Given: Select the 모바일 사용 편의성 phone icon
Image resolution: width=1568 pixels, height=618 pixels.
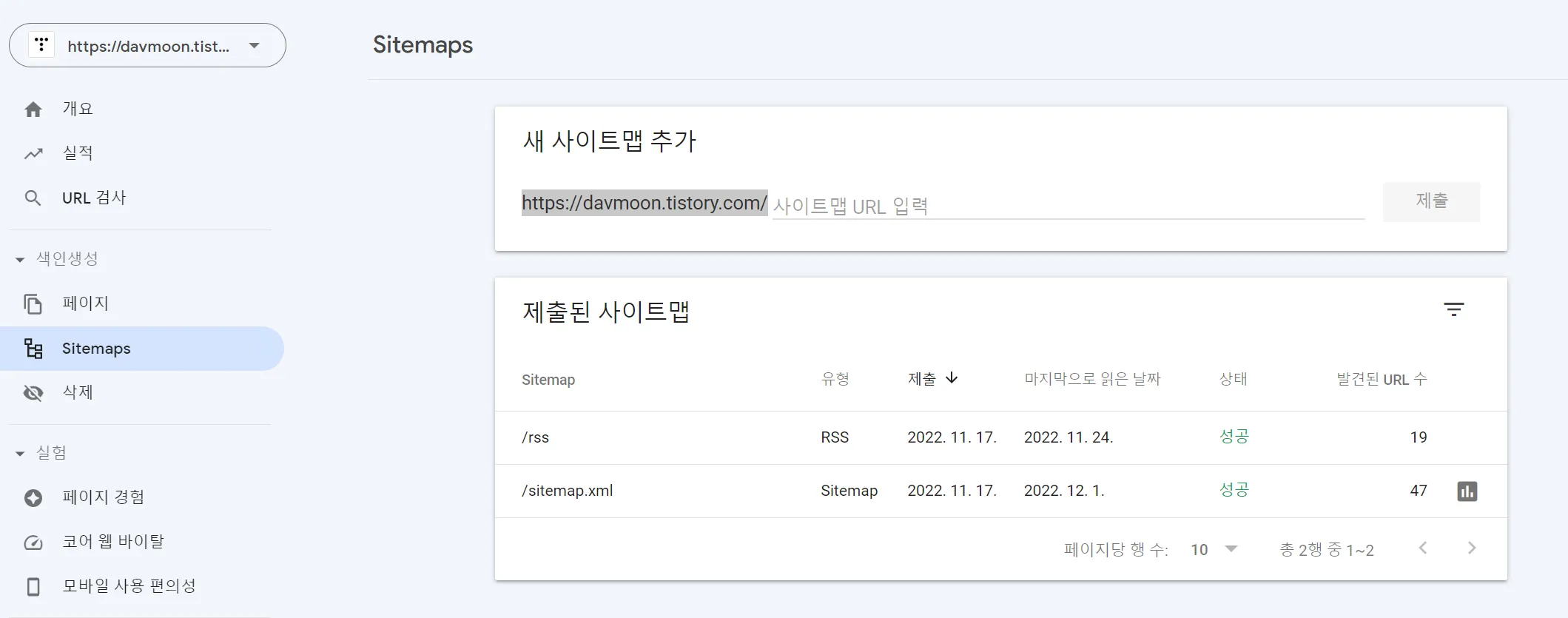Looking at the screenshot, I should click(x=33, y=585).
